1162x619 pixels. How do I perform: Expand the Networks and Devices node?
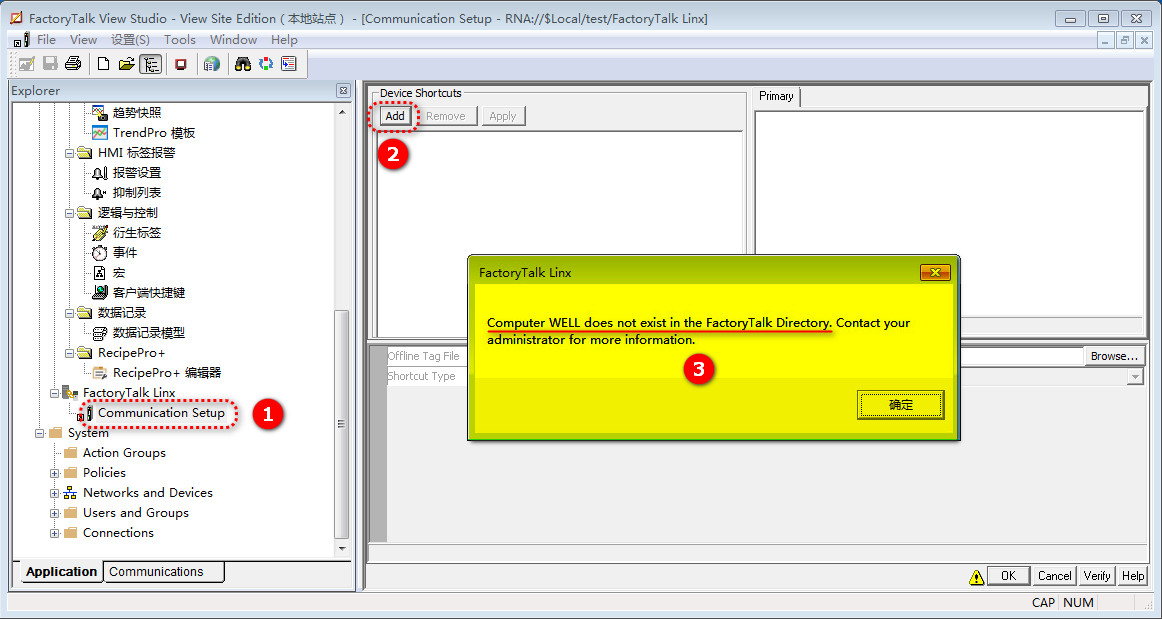tap(55, 493)
